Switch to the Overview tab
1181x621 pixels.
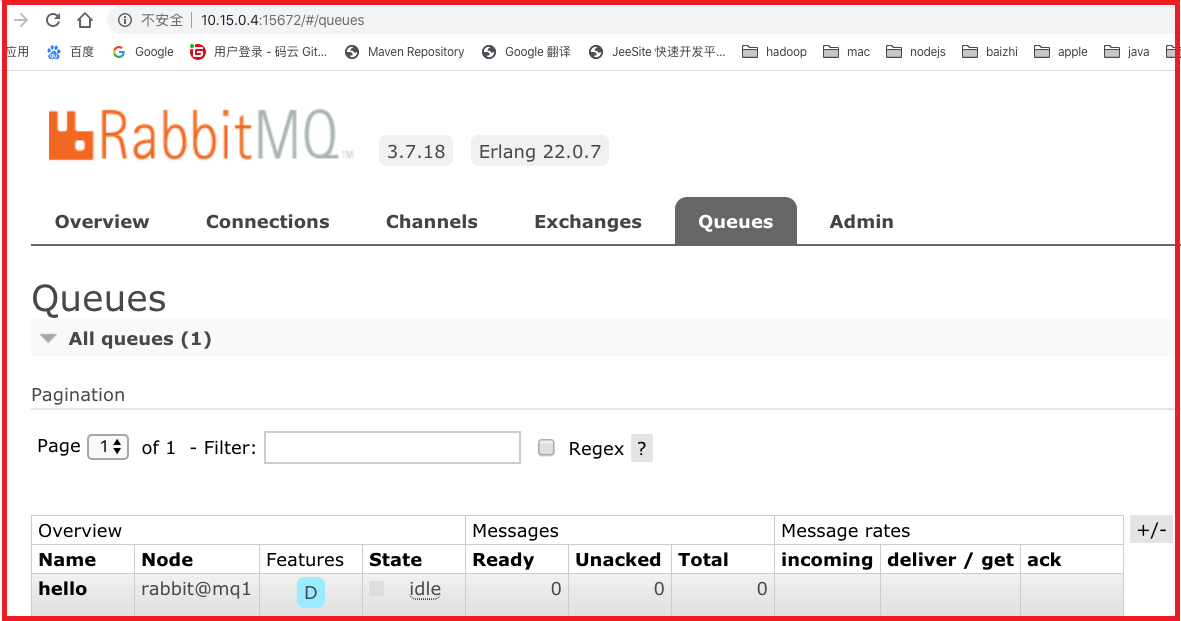tap(102, 222)
